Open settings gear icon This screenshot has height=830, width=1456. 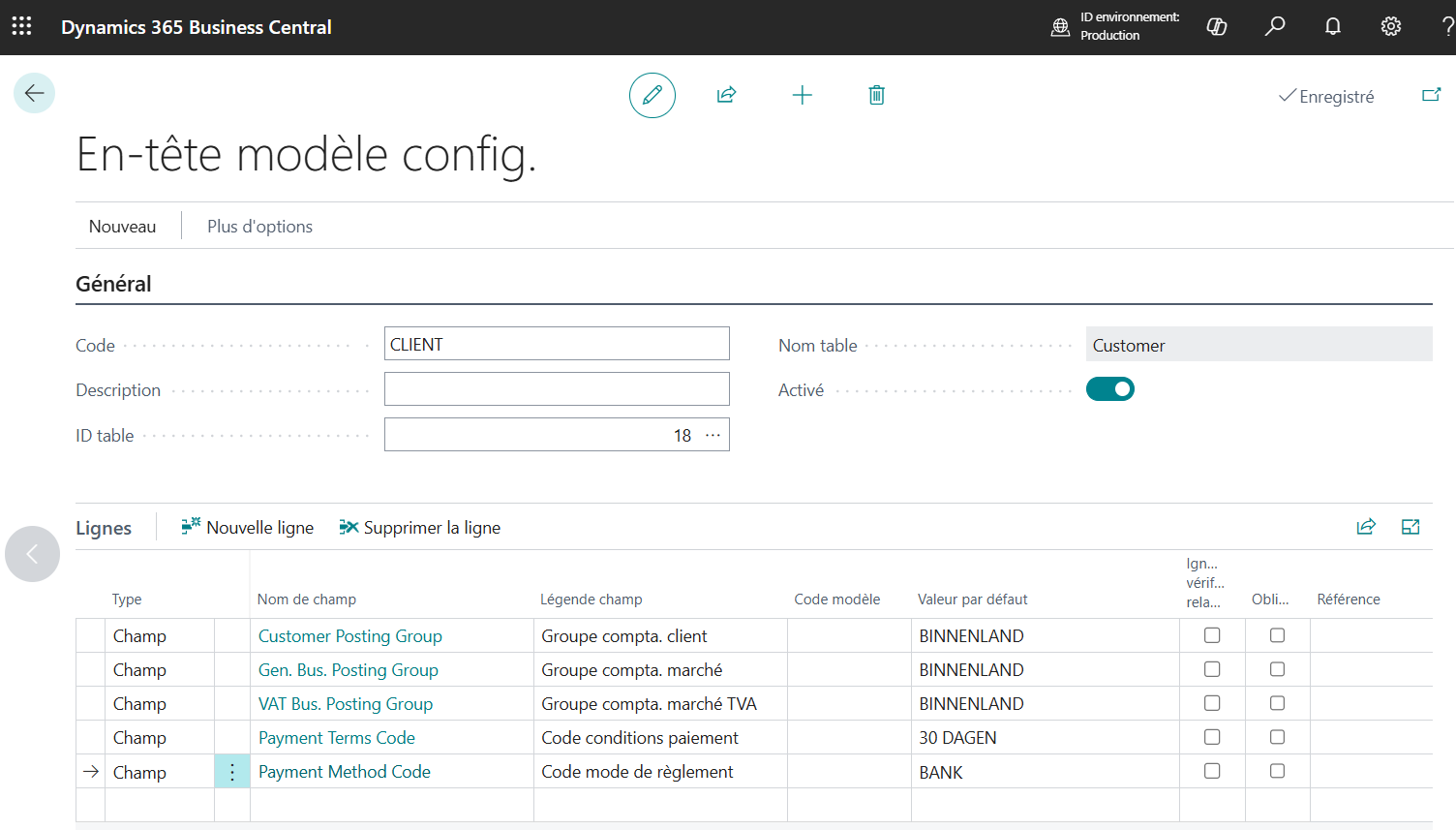(1391, 27)
